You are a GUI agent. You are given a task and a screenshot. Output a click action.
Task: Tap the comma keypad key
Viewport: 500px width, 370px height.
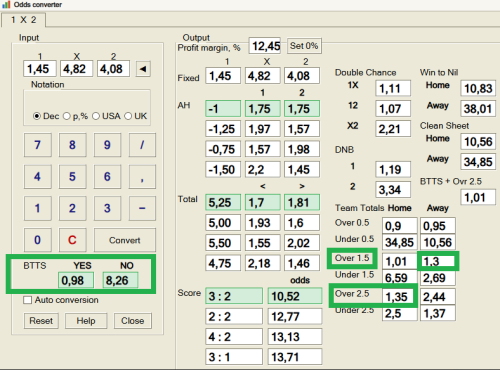pos(142,177)
